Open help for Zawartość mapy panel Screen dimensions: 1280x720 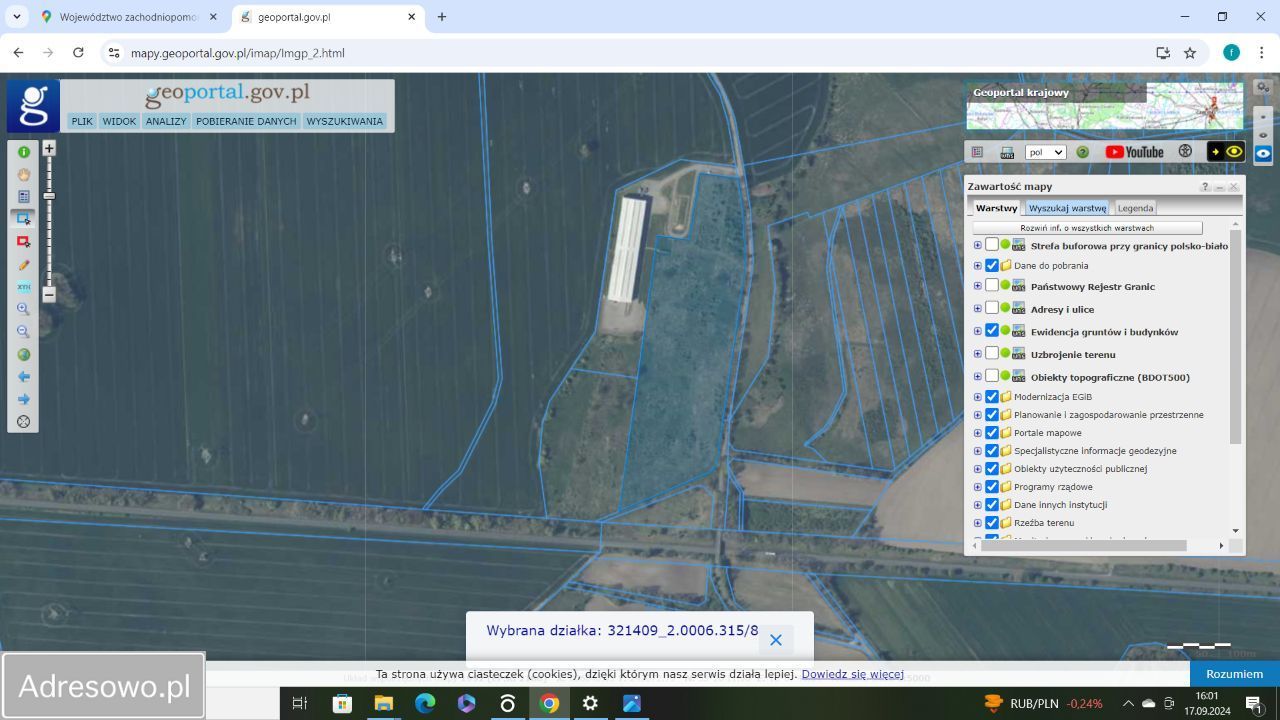pos(1205,187)
